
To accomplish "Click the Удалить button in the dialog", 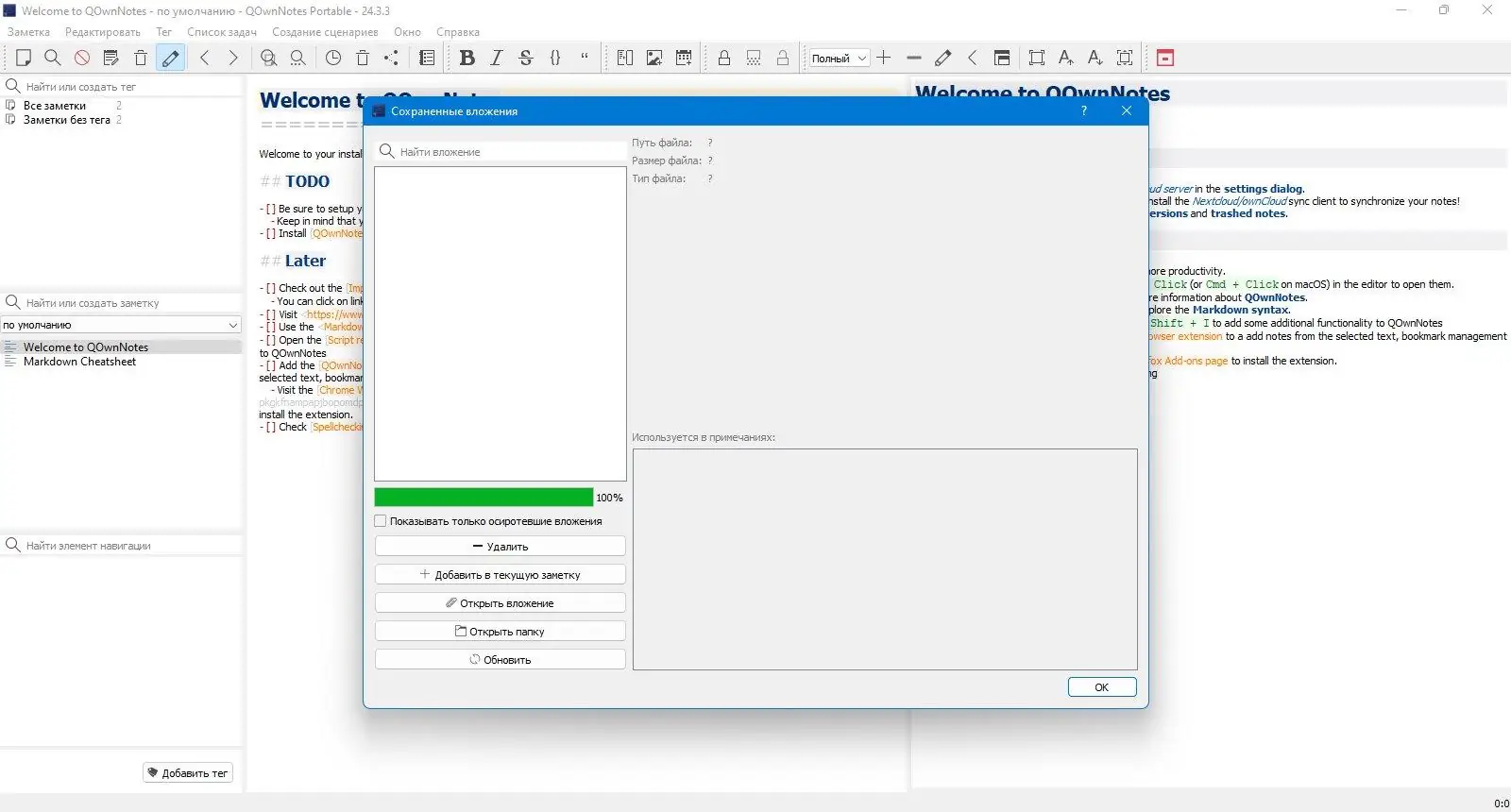I will (x=501, y=547).
